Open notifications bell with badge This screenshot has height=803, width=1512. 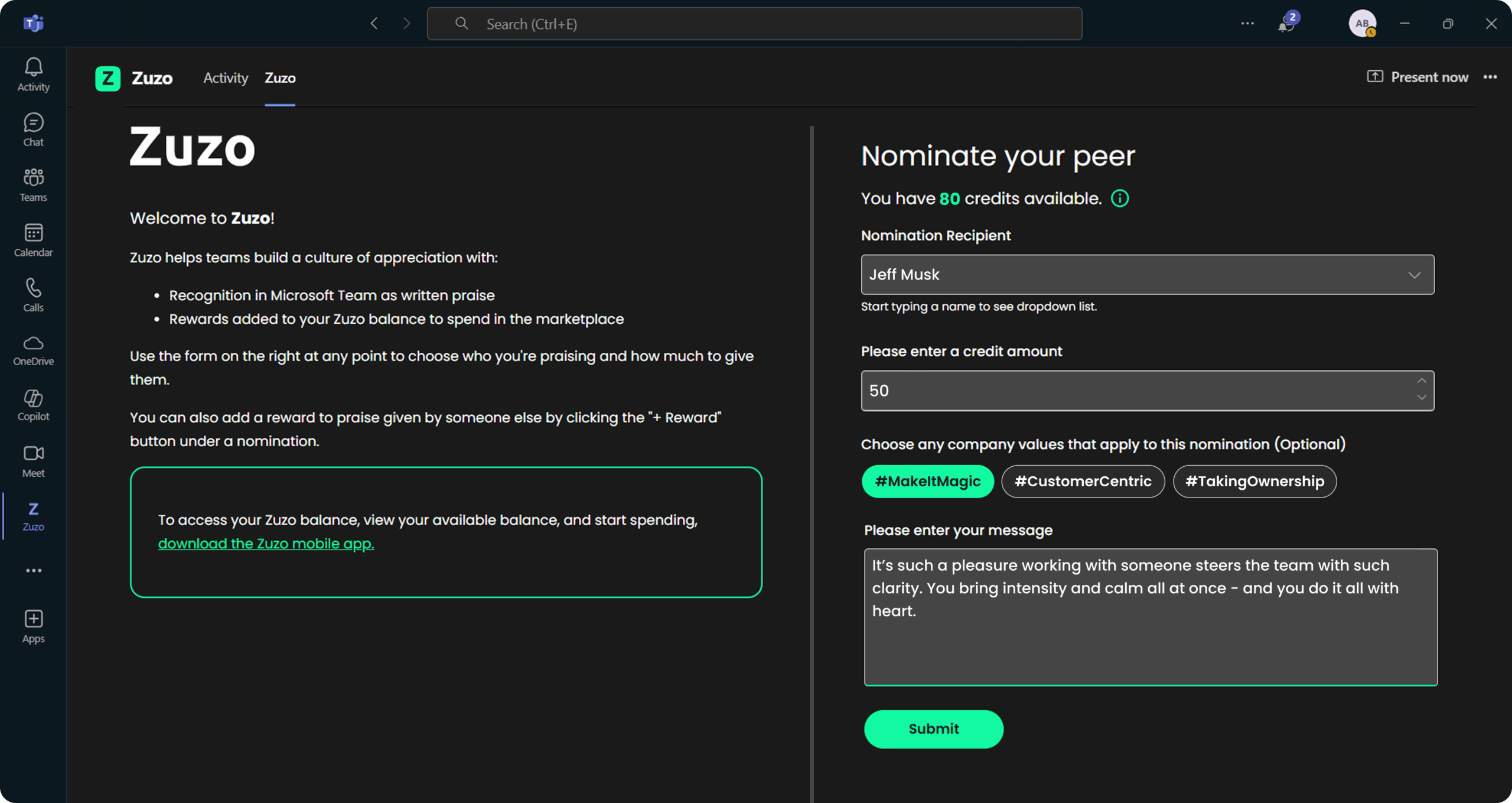click(1286, 24)
